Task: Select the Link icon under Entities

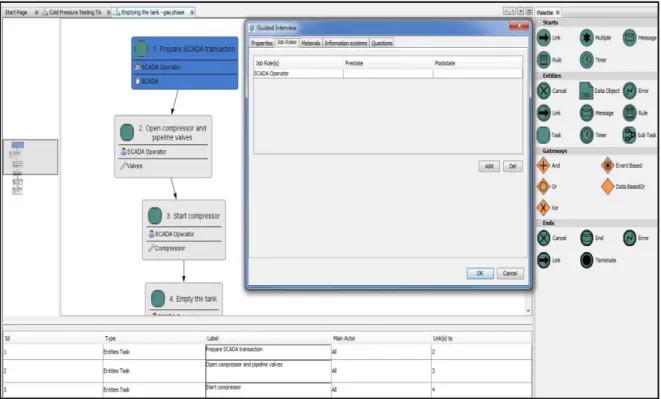Action: click(544, 113)
